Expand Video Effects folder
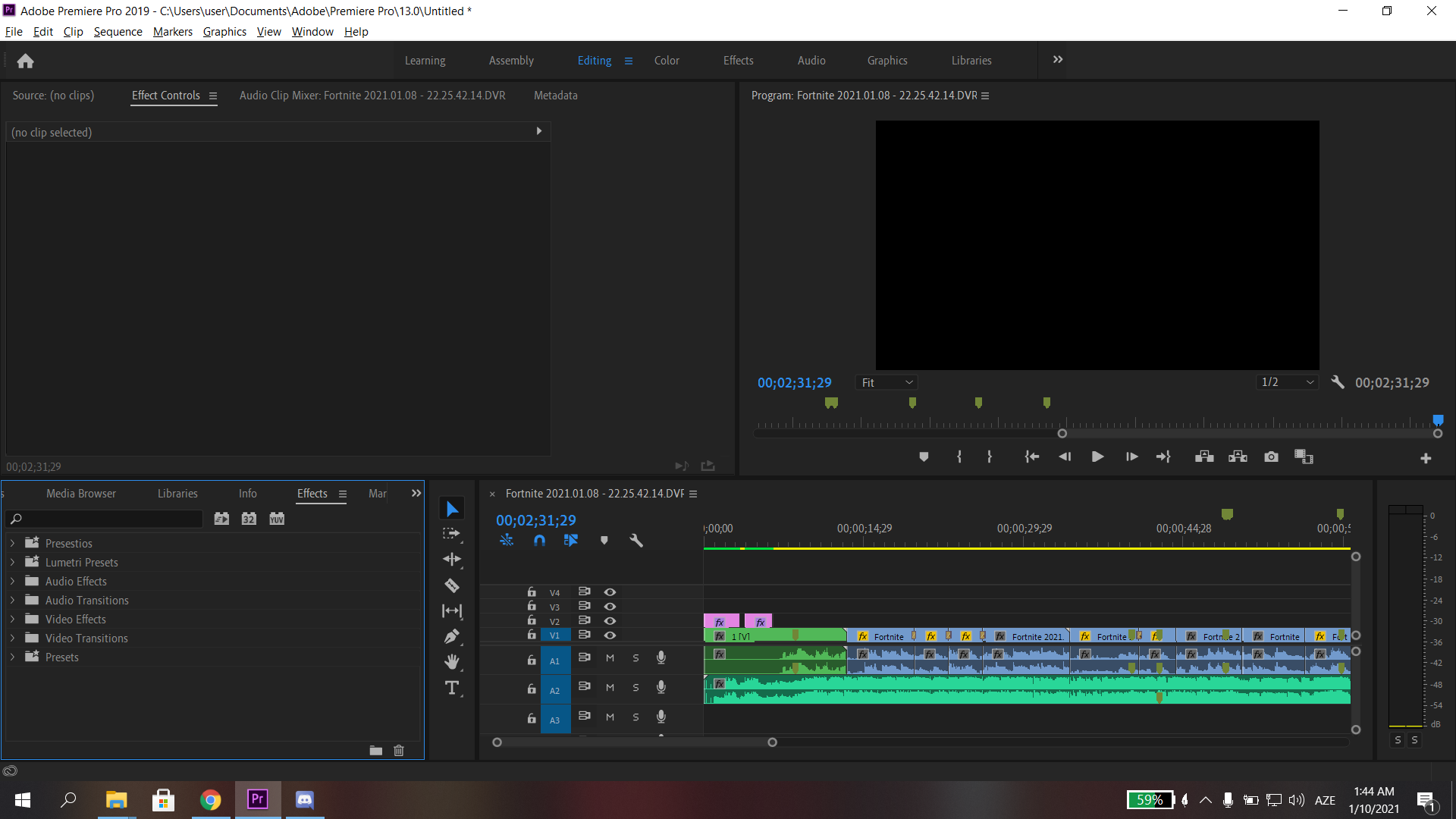 [12, 620]
